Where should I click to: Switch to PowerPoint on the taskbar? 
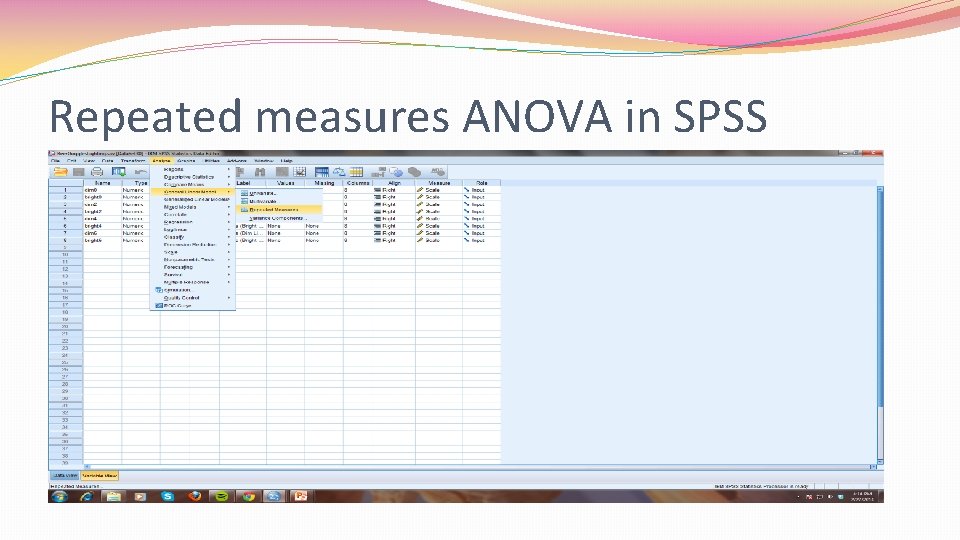pos(301,496)
